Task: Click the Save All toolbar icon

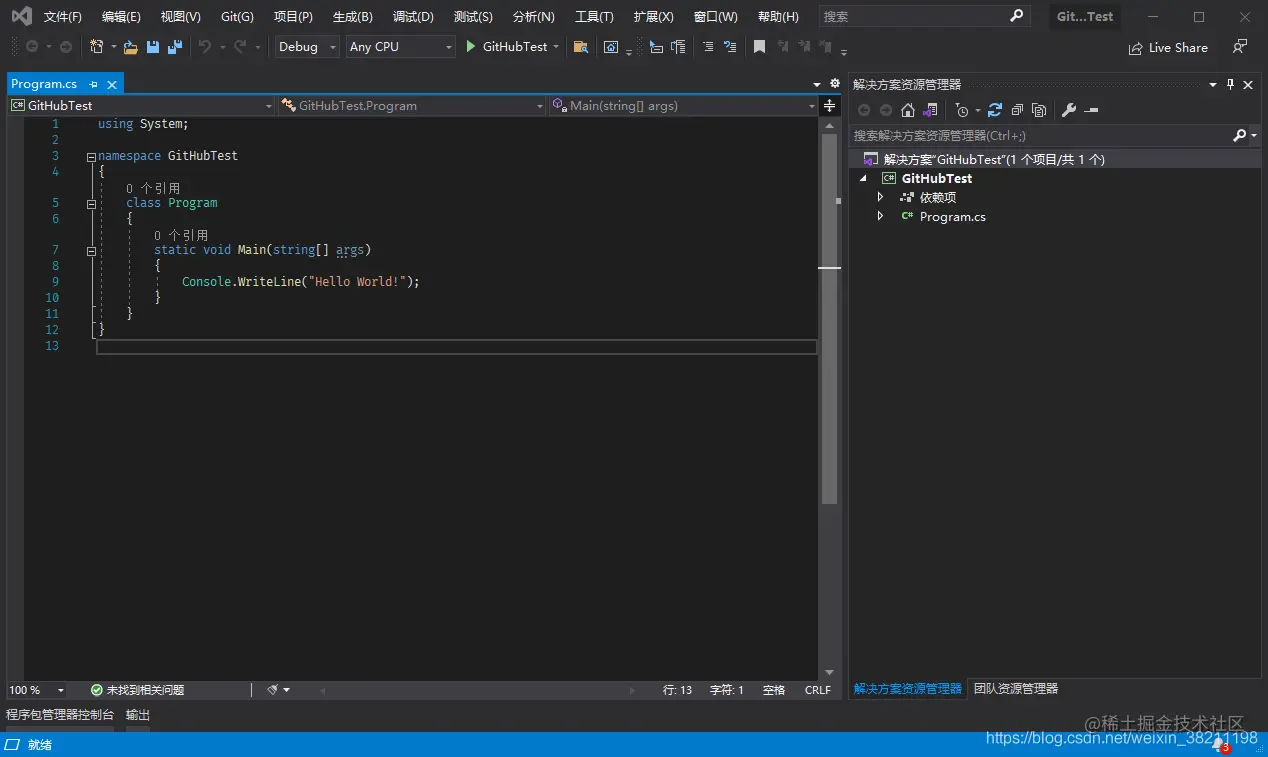Action: [x=175, y=47]
